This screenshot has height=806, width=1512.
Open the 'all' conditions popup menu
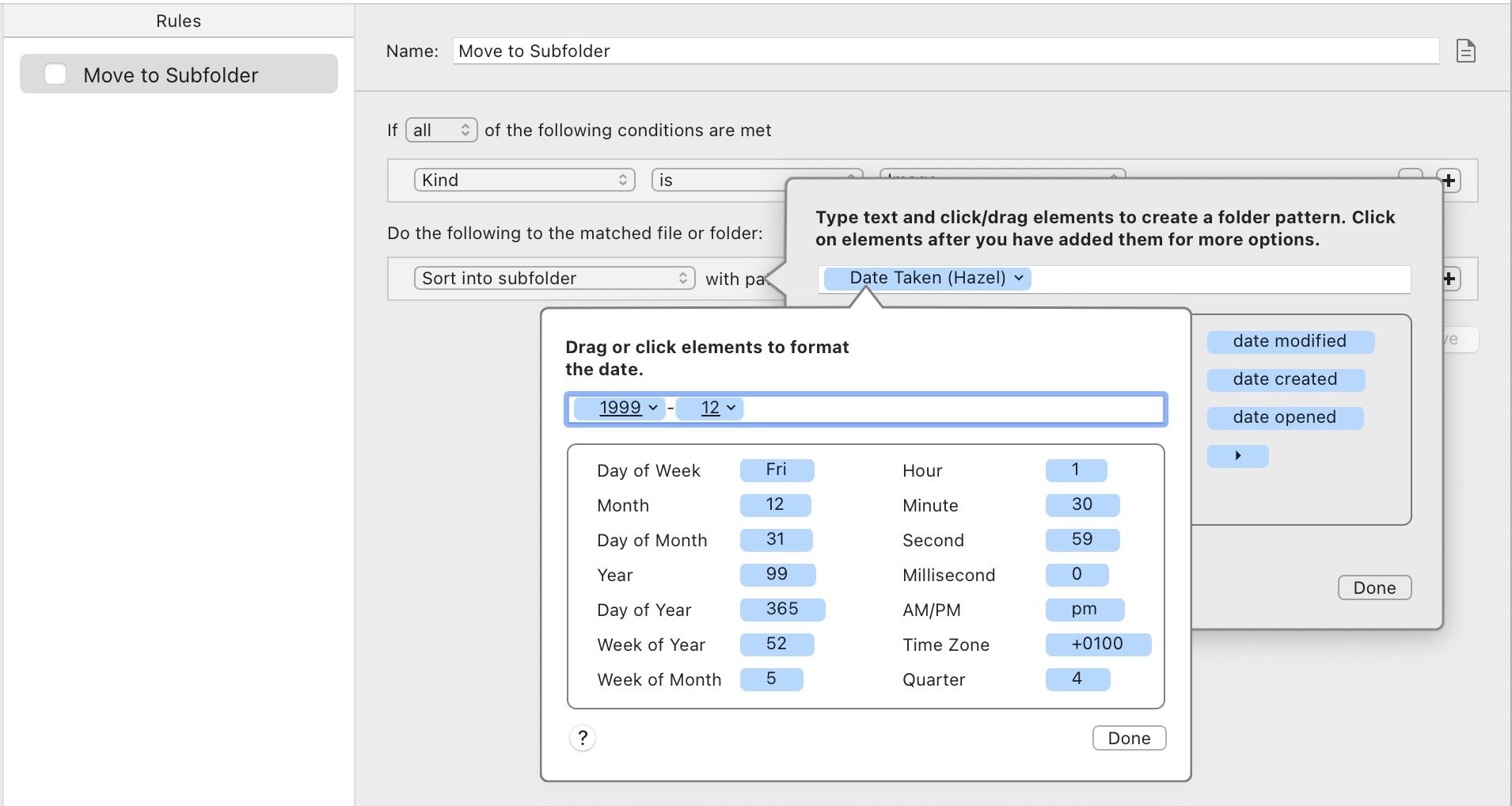440,130
